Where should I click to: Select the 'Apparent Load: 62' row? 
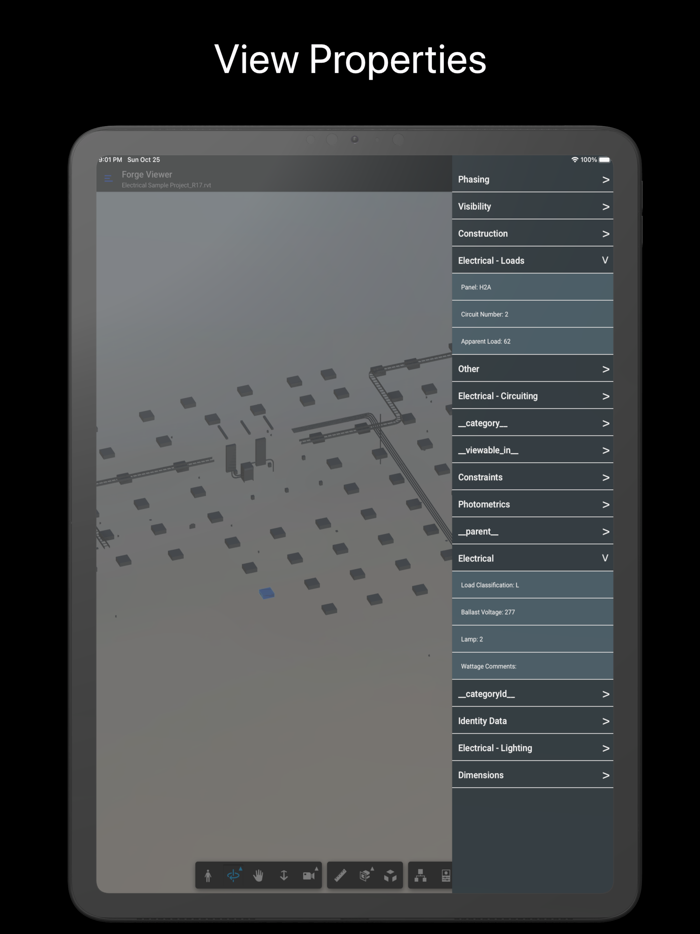point(533,341)
